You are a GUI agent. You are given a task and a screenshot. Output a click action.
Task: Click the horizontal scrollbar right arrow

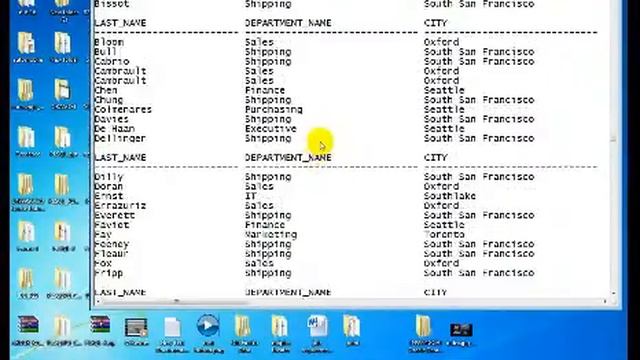tap(605, 302)
